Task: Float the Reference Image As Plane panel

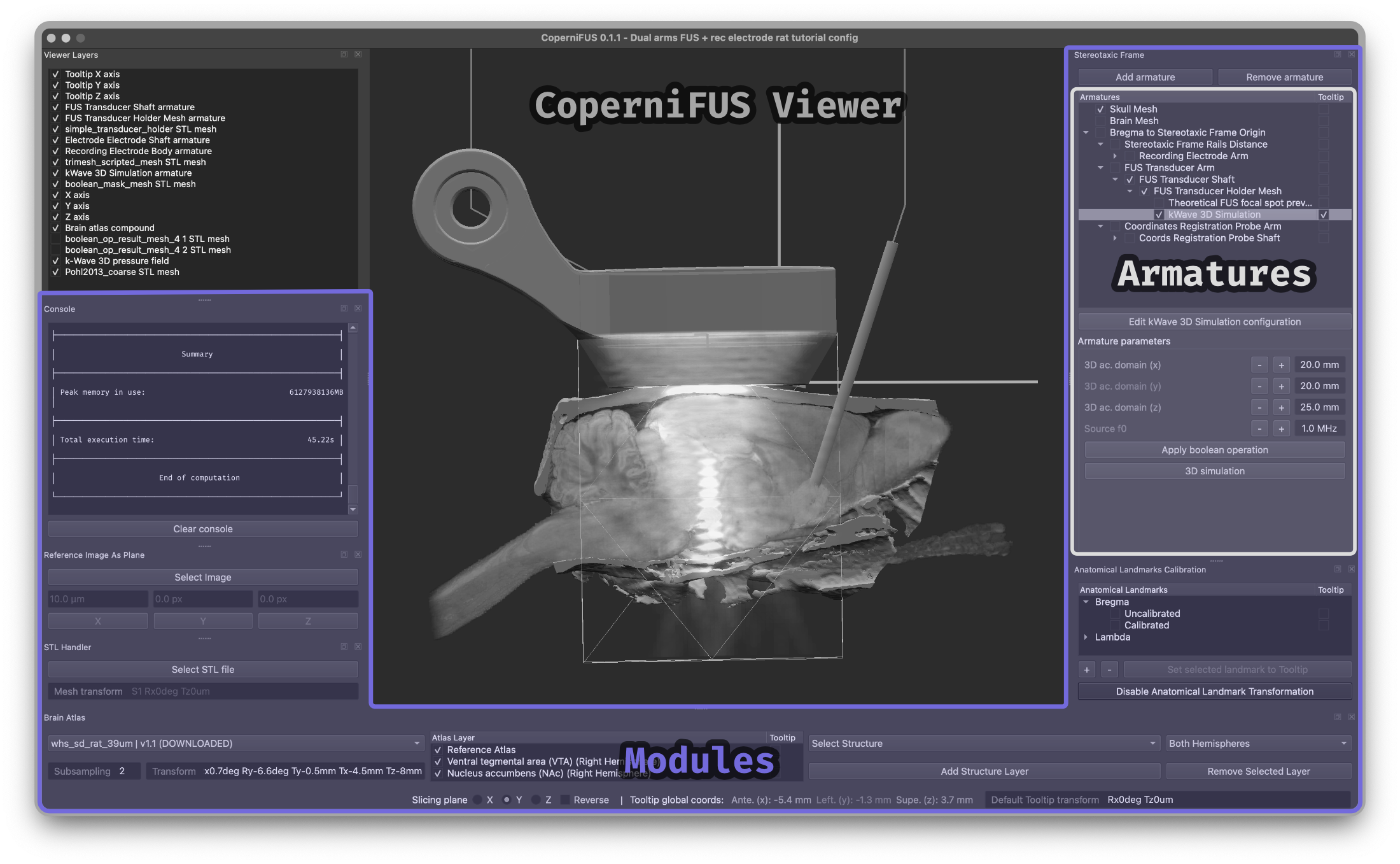Action: (344, 555)
